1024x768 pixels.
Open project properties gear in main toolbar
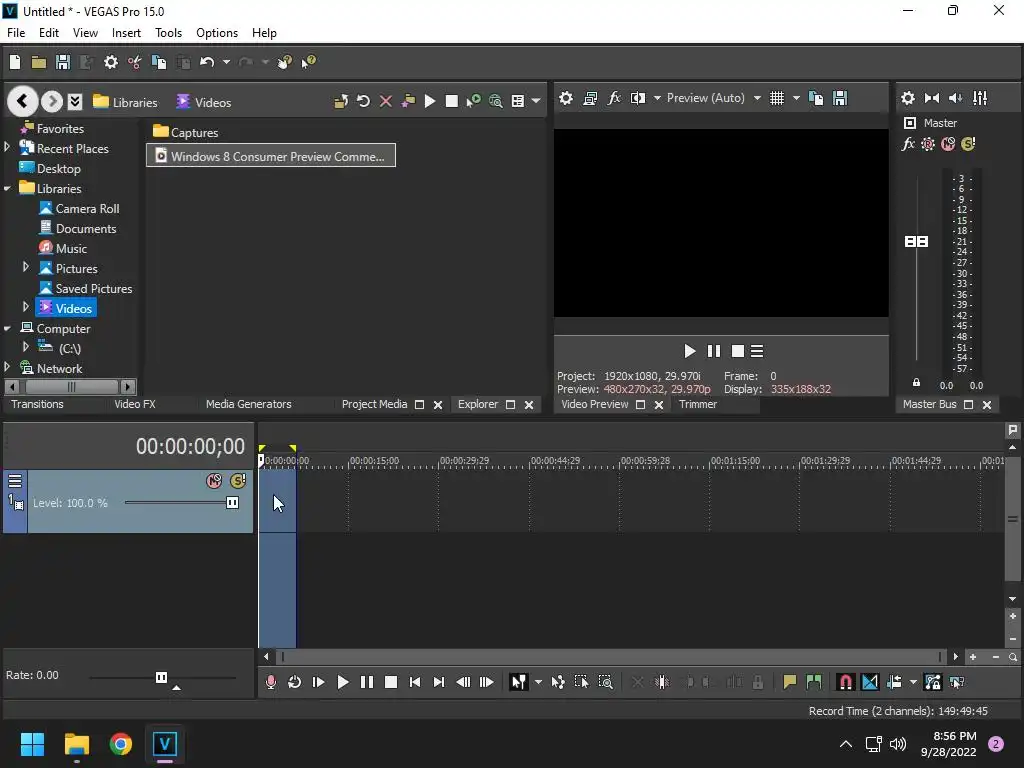[111, 62]
